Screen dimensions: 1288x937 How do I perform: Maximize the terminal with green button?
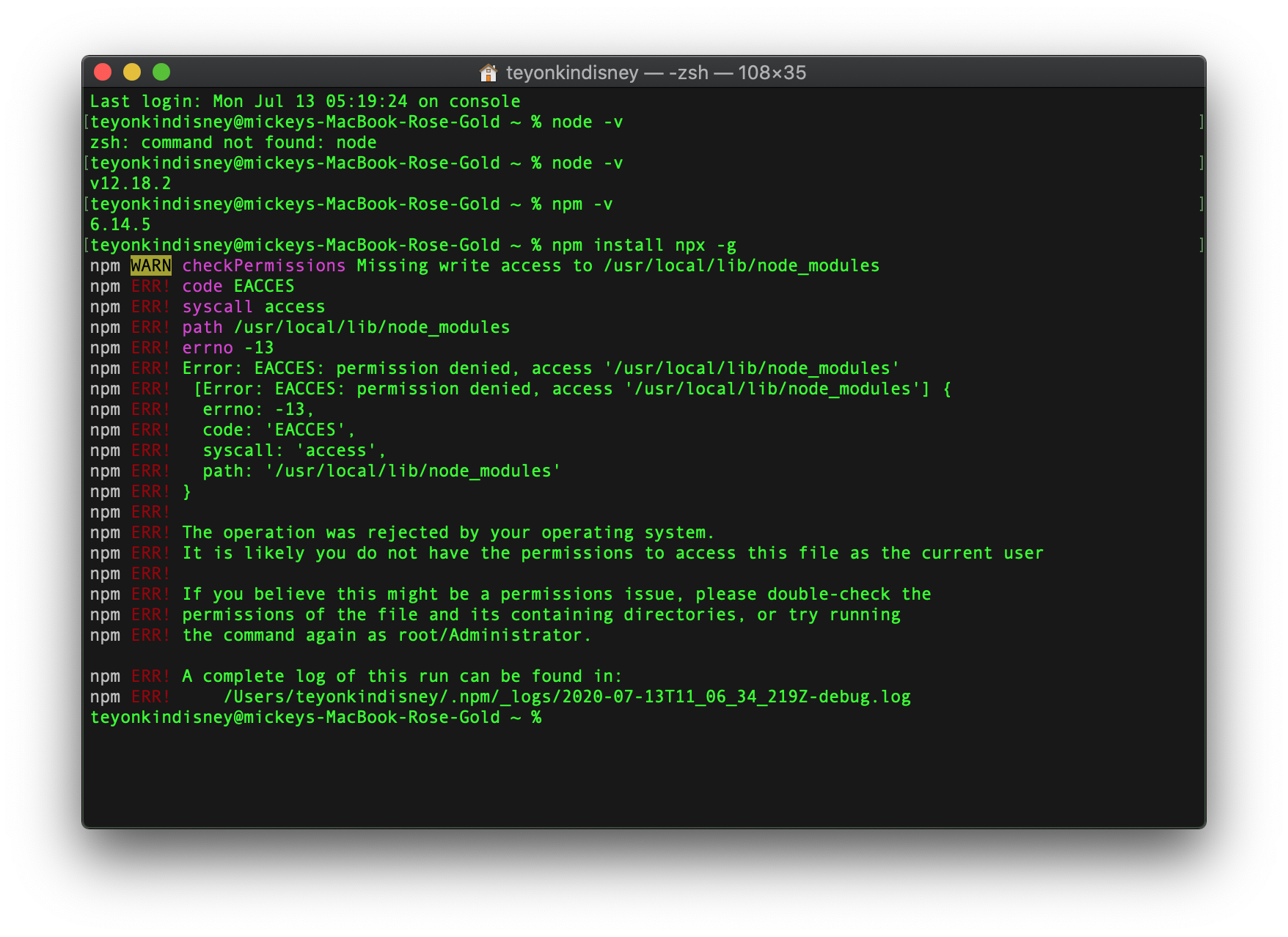[x=161, y=72]
